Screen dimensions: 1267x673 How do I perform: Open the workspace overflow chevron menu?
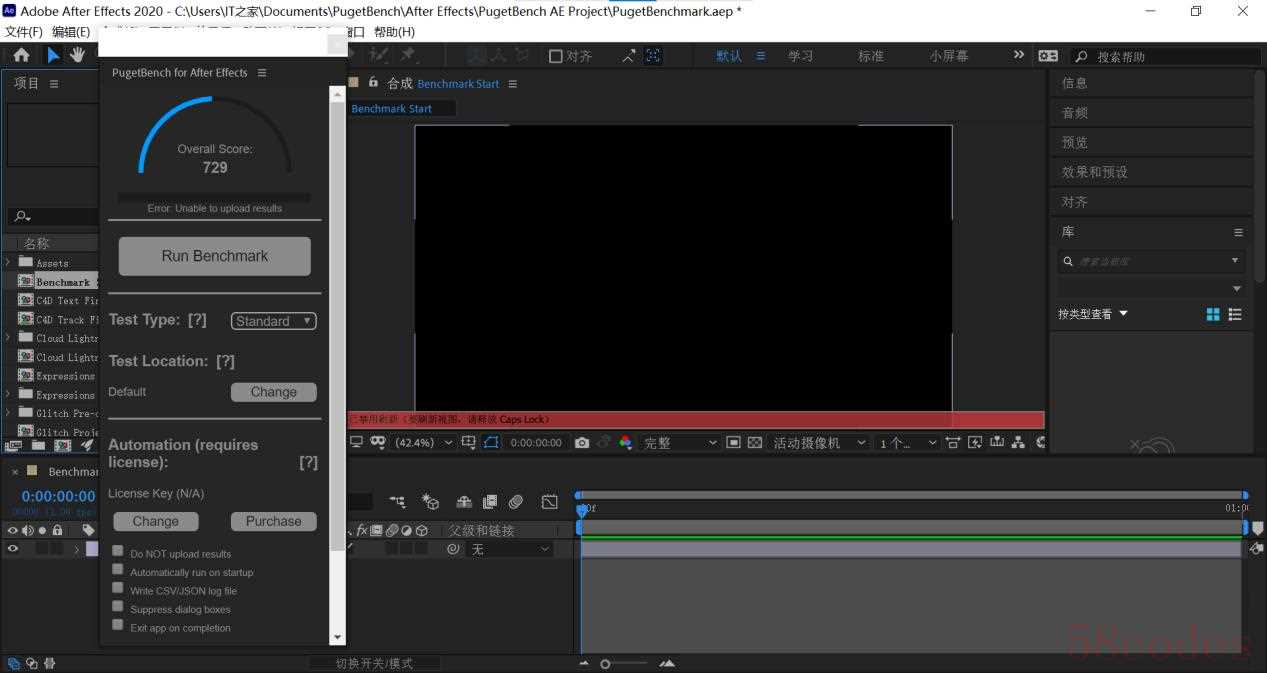click(1019, 55)
